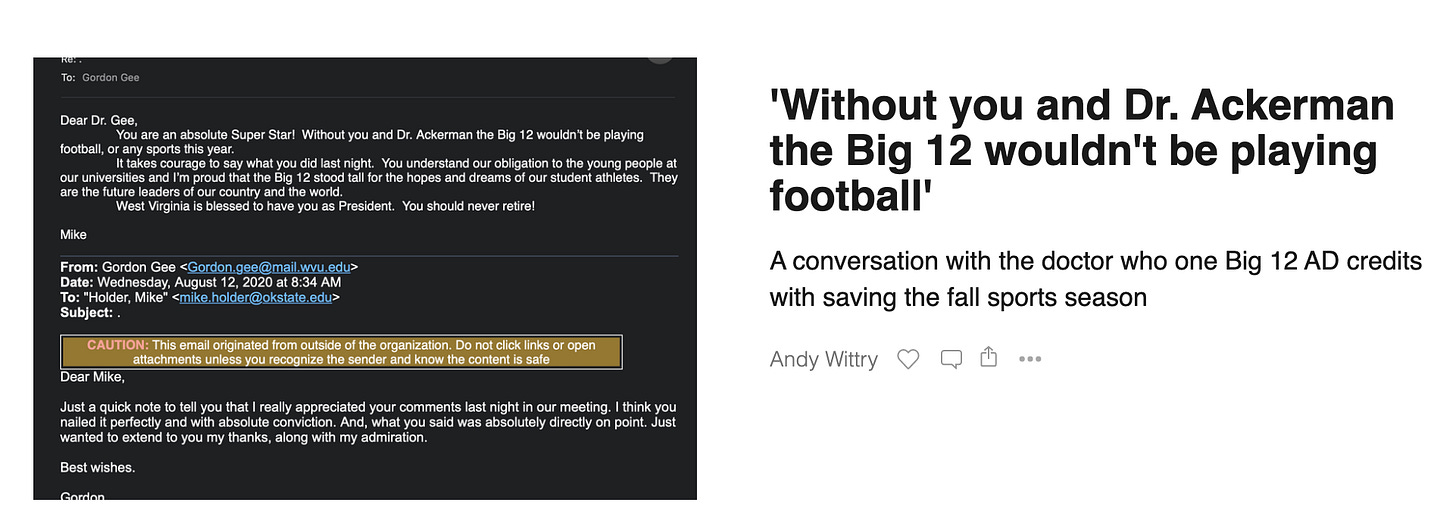Click the 'Mike' signature line
Viewport: 1456px width, 527px height.
(74, 235)
